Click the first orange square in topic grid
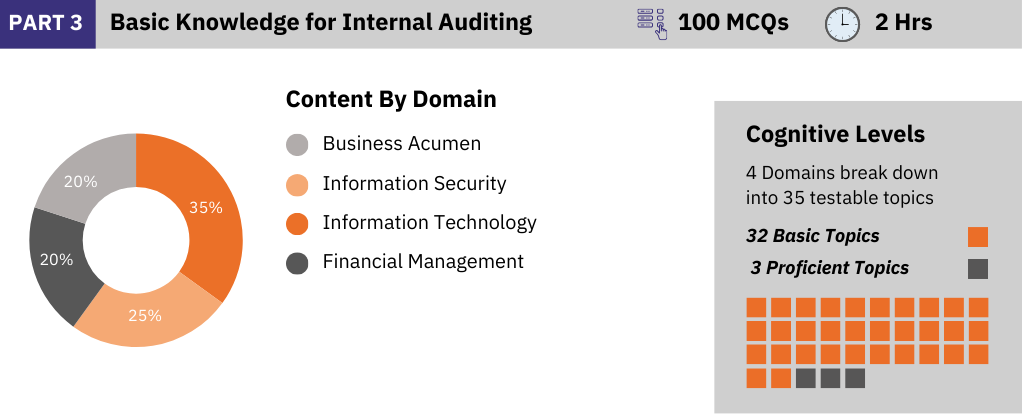Screen dimensions: 1022x414 [x=756, y=308]
